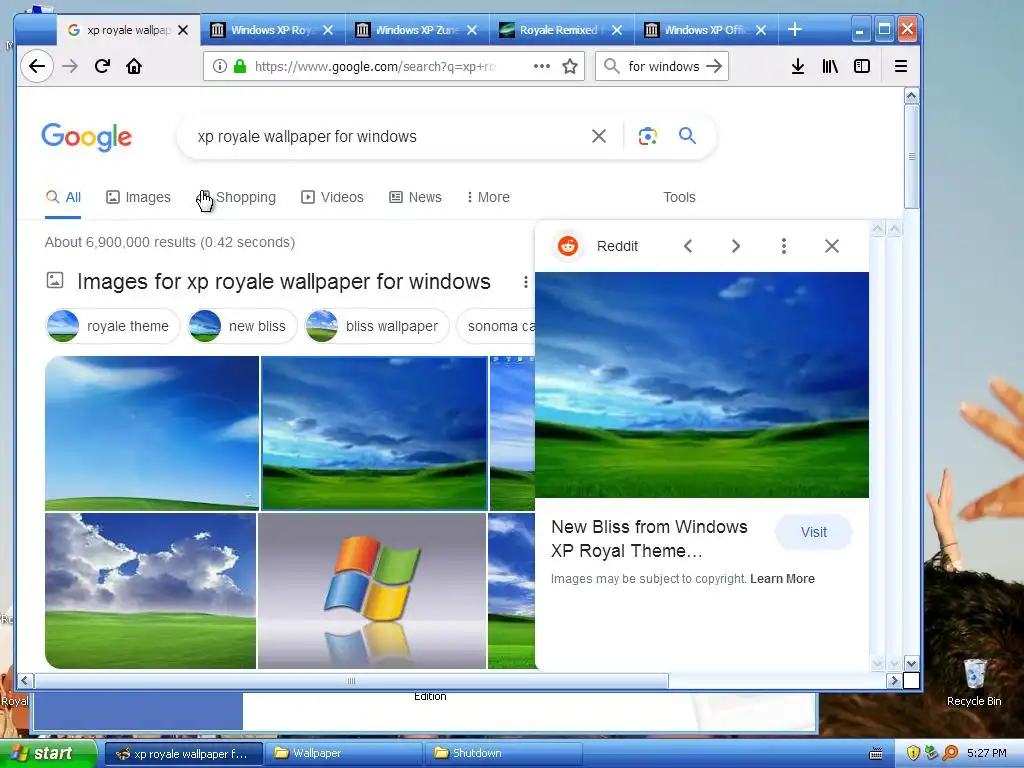Select the All results tab
1024x768 pixels.
coord(63,197)
